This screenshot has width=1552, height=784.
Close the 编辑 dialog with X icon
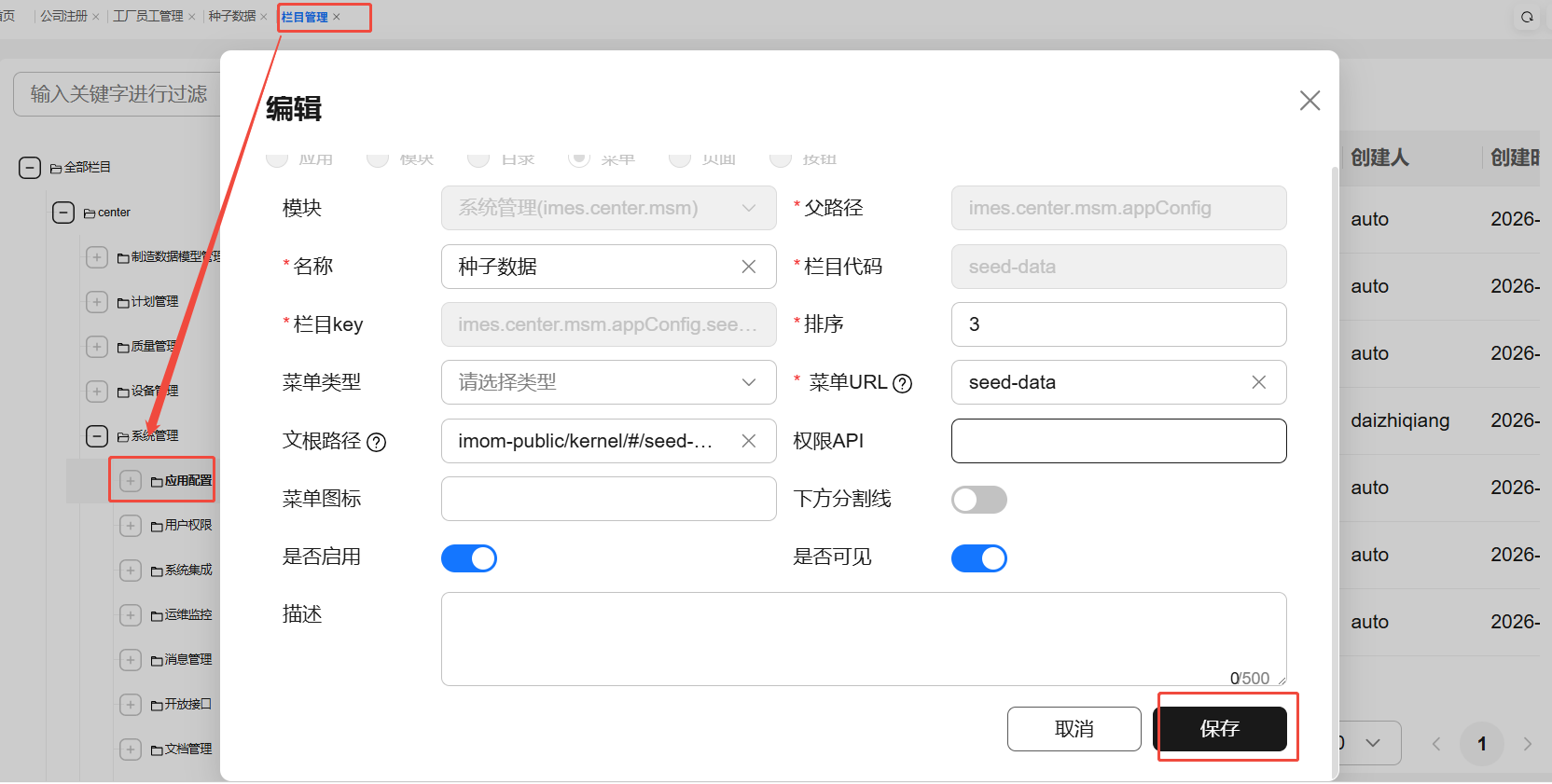[x=1309, y=101]
